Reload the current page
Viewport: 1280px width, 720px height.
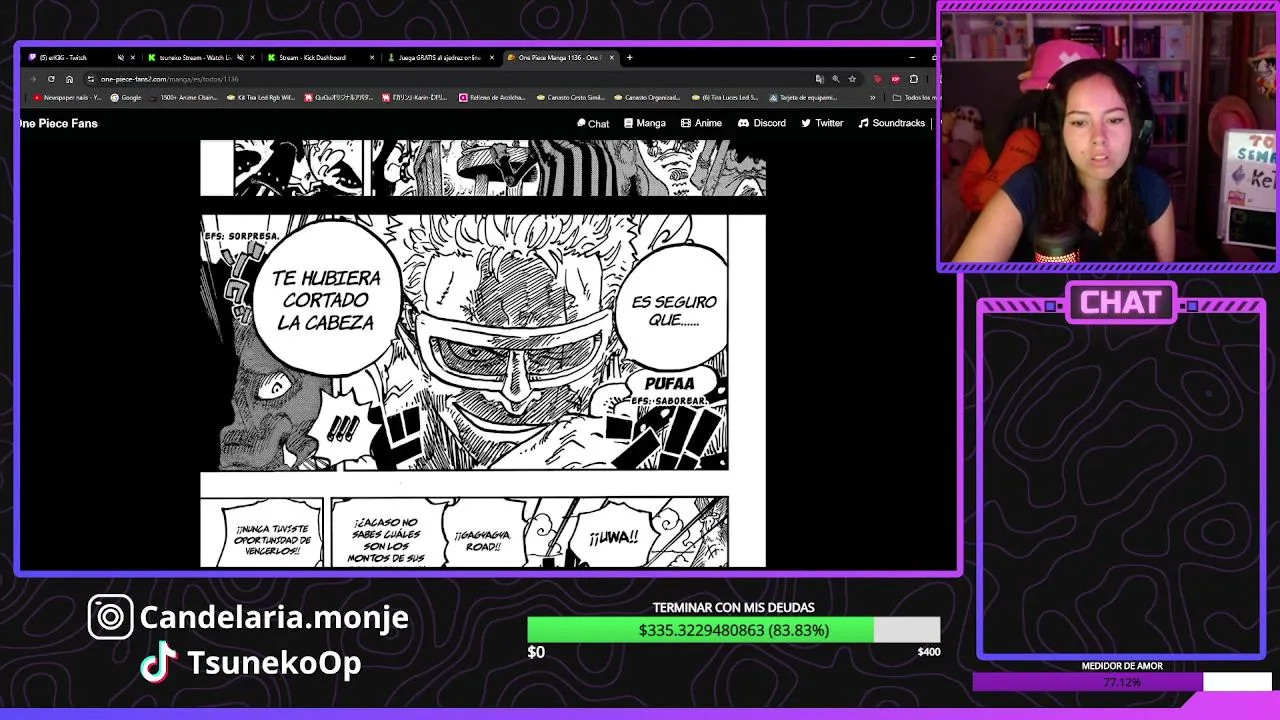(x=51, y=79)
